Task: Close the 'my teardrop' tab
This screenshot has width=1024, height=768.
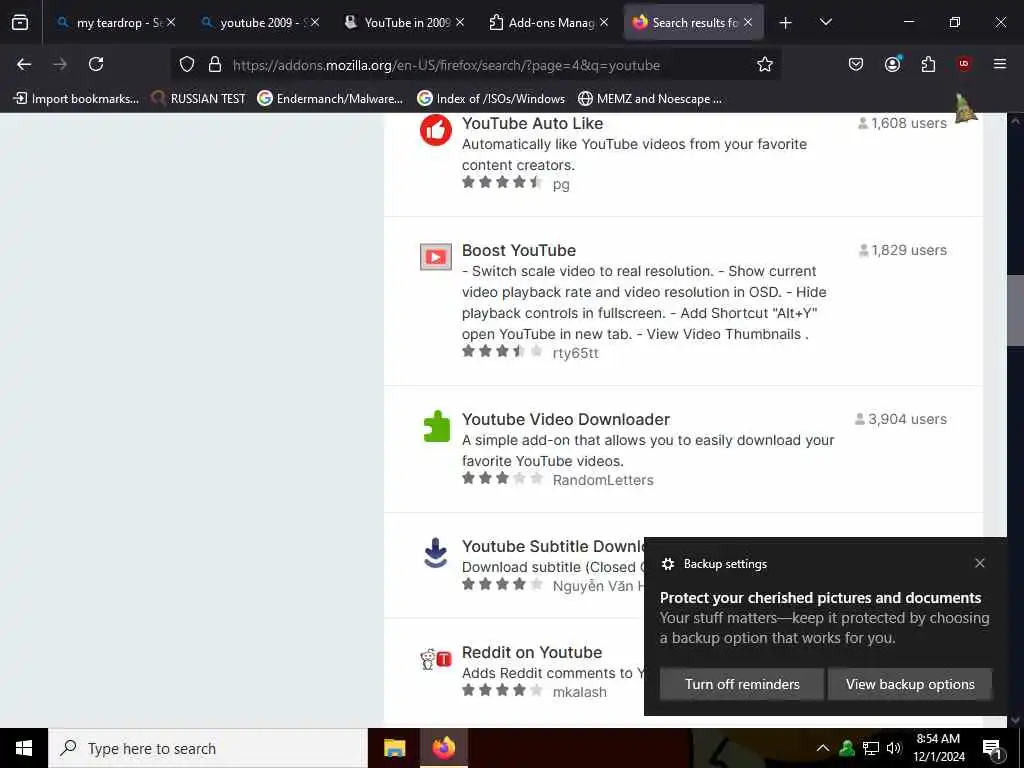Action: click(x=171, y=23)
